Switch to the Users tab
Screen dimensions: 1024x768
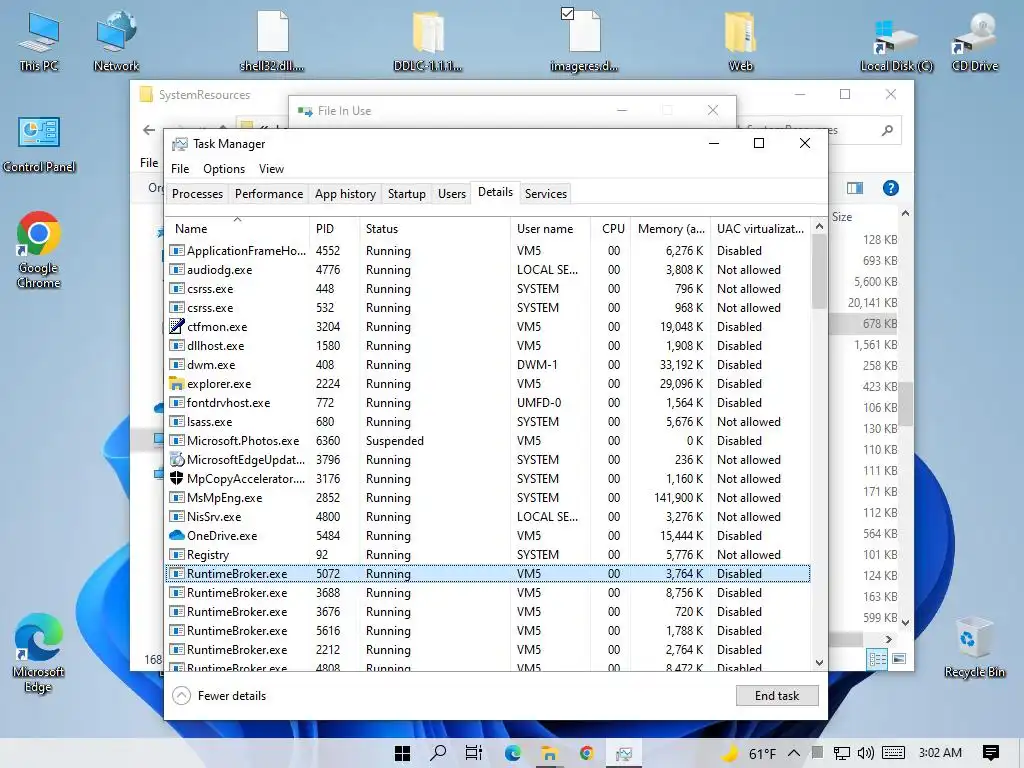[452, 193]
